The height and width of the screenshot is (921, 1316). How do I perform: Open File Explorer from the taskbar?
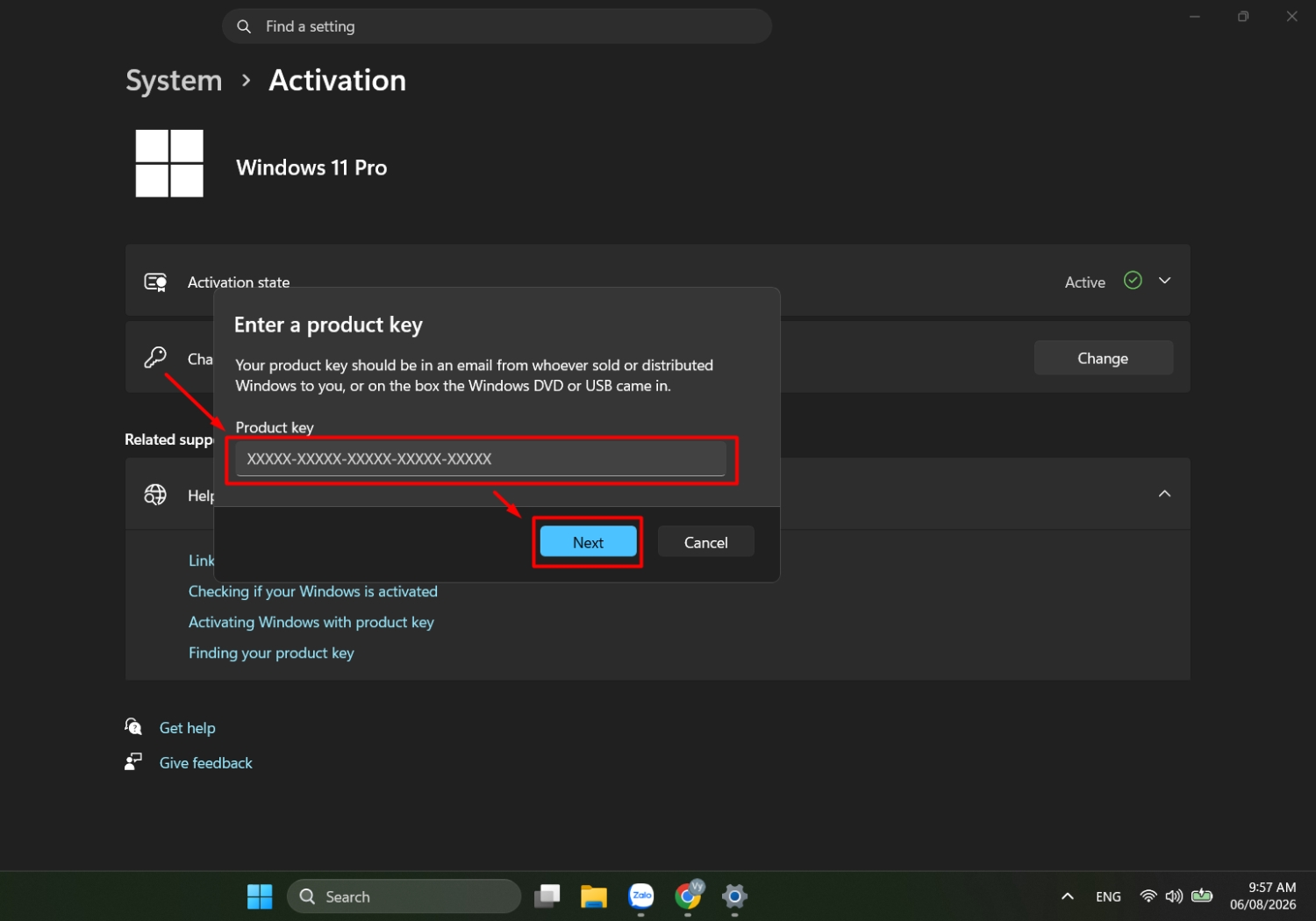pyautogui.click(x=594, y=896)
